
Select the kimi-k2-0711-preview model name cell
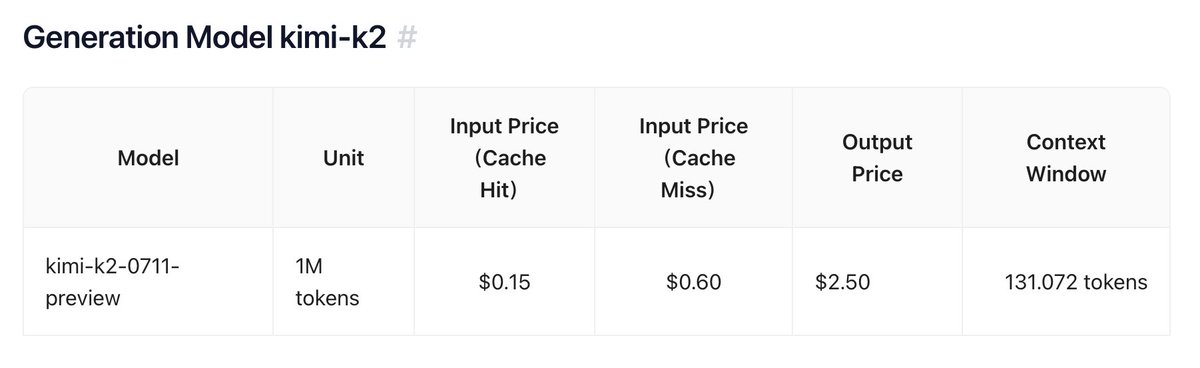click(x=148, y=281)
